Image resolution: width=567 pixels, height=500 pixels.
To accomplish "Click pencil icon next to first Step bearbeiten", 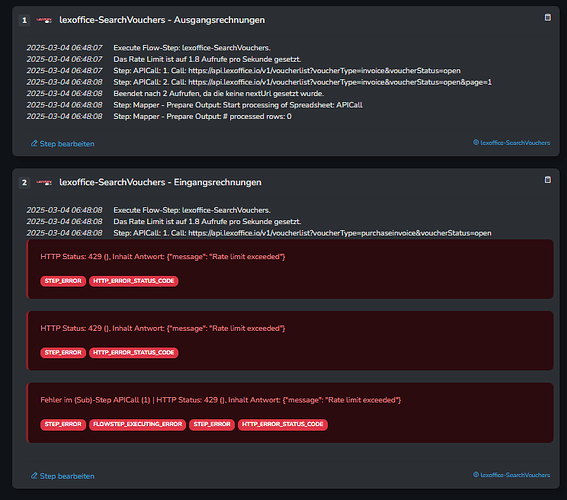I will coord(34,144).
